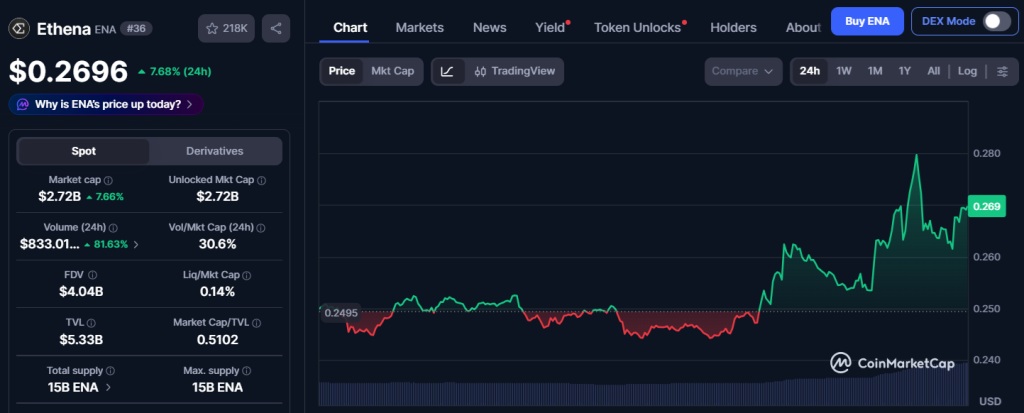The height and width of the screenshot is (413, 1024).
Task: Click the Market cap info icon
Action: point(108,180)
